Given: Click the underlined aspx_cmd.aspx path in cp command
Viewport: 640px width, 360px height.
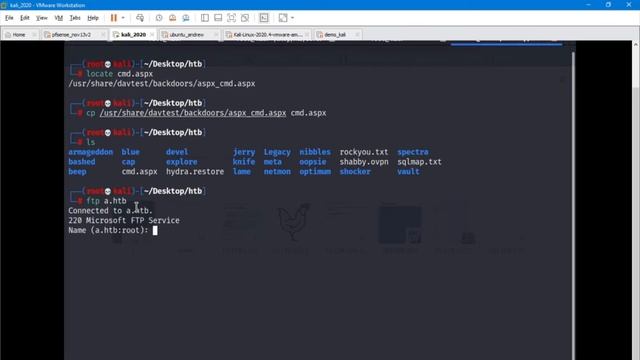Looking at the screenshot, I should click(193, 113).
